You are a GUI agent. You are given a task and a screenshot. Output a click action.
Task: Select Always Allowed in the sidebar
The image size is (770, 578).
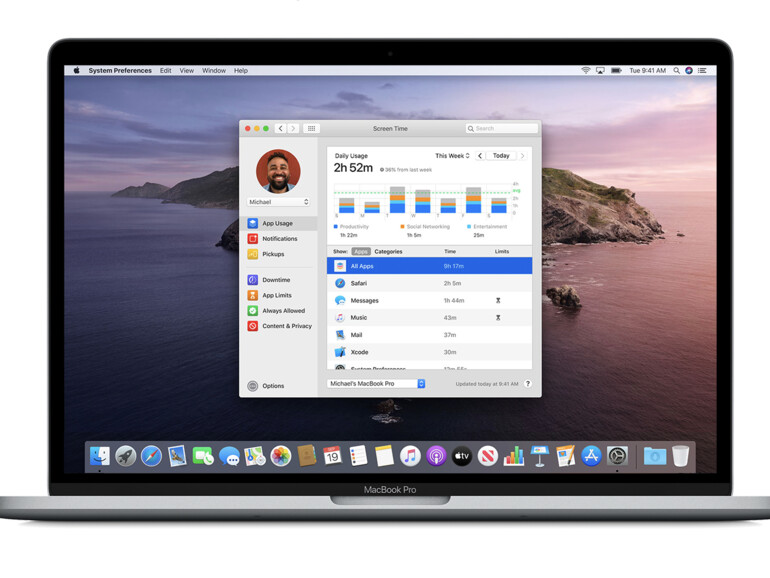coord(278,311)
